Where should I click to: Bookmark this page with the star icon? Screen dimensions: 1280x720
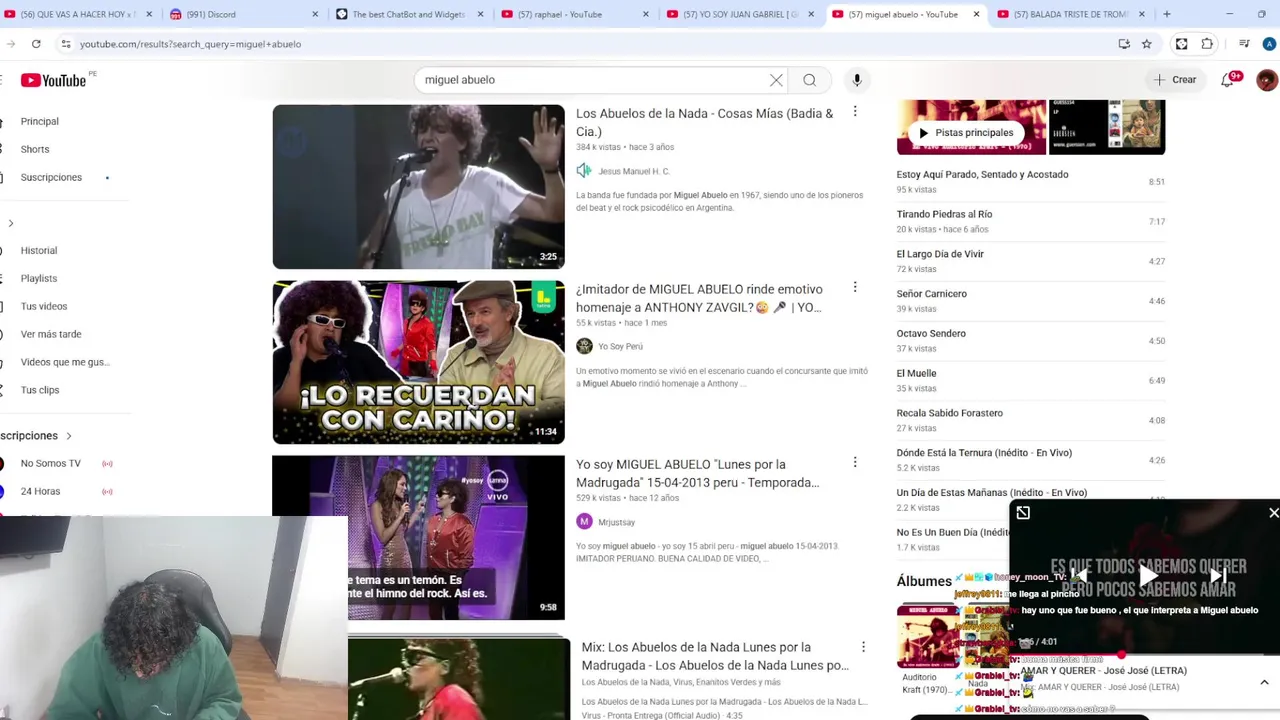coord(1147,44)
